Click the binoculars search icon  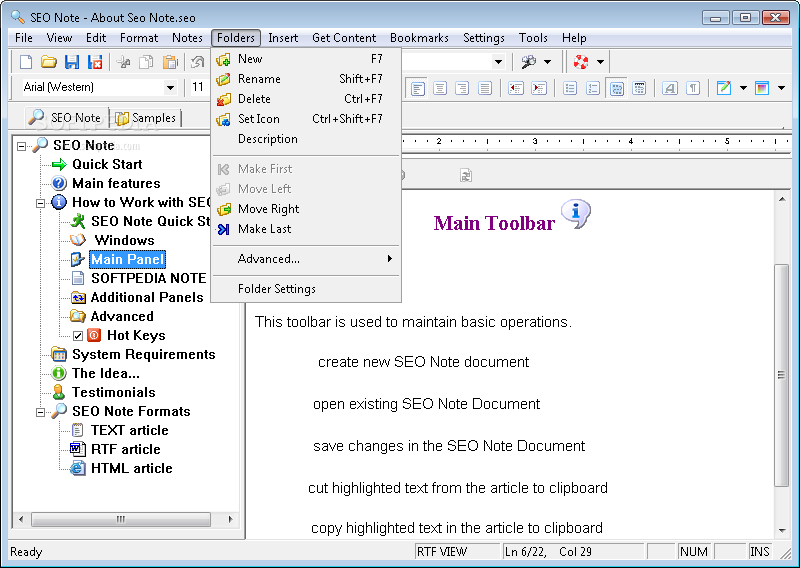529,62
